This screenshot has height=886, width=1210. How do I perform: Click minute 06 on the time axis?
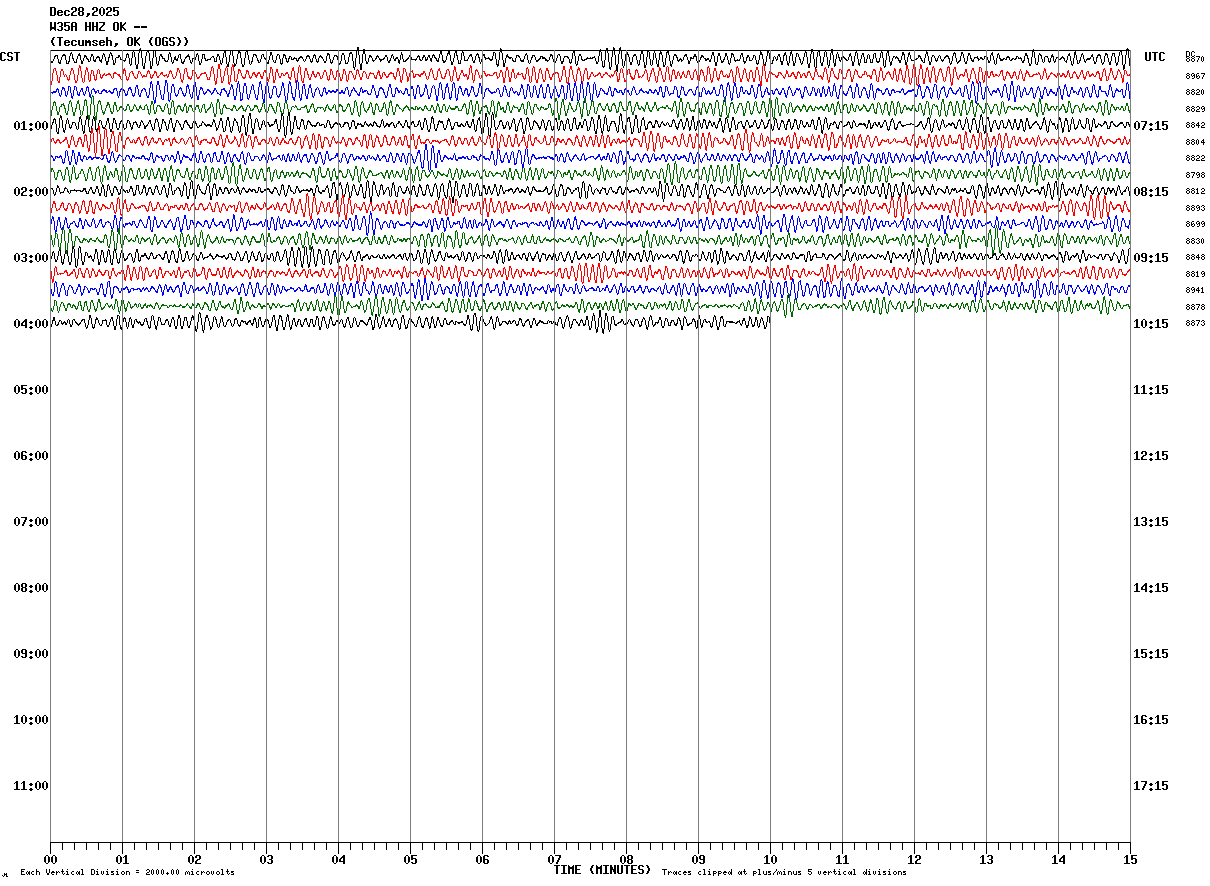pyautogui.click(x=482, y=859)
